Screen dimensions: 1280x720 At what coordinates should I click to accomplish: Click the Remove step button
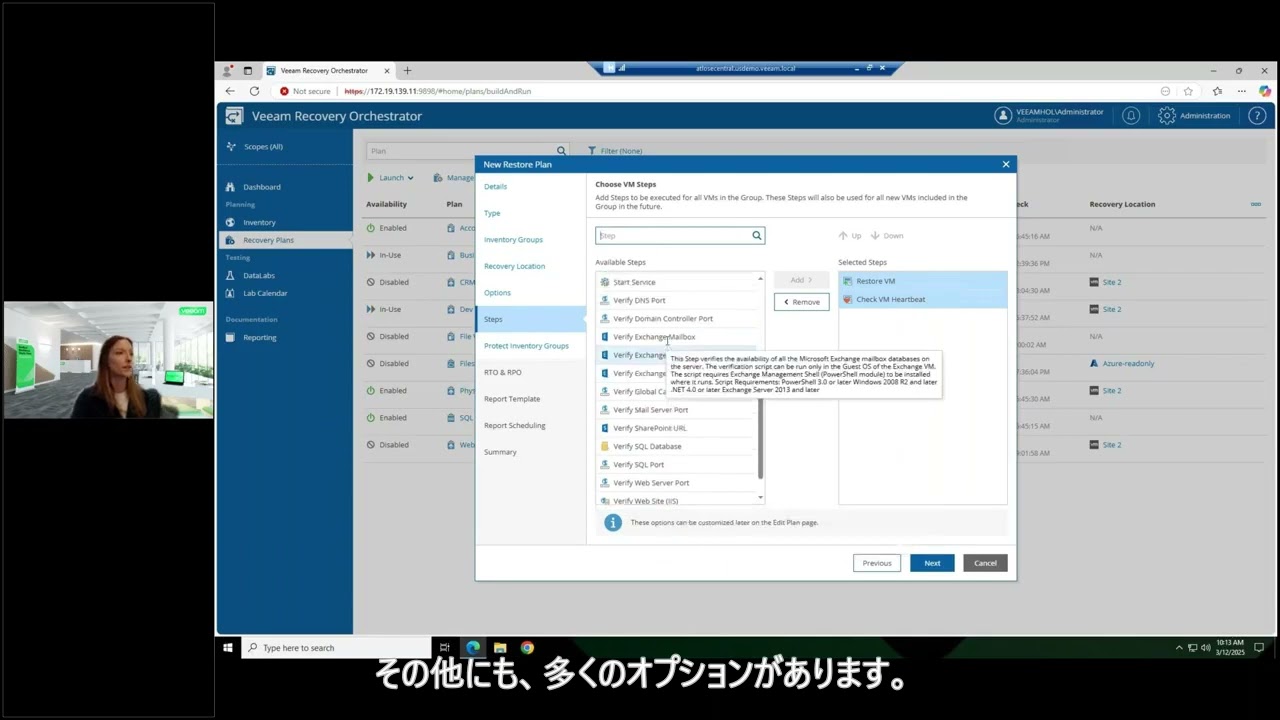coord(801,302)
